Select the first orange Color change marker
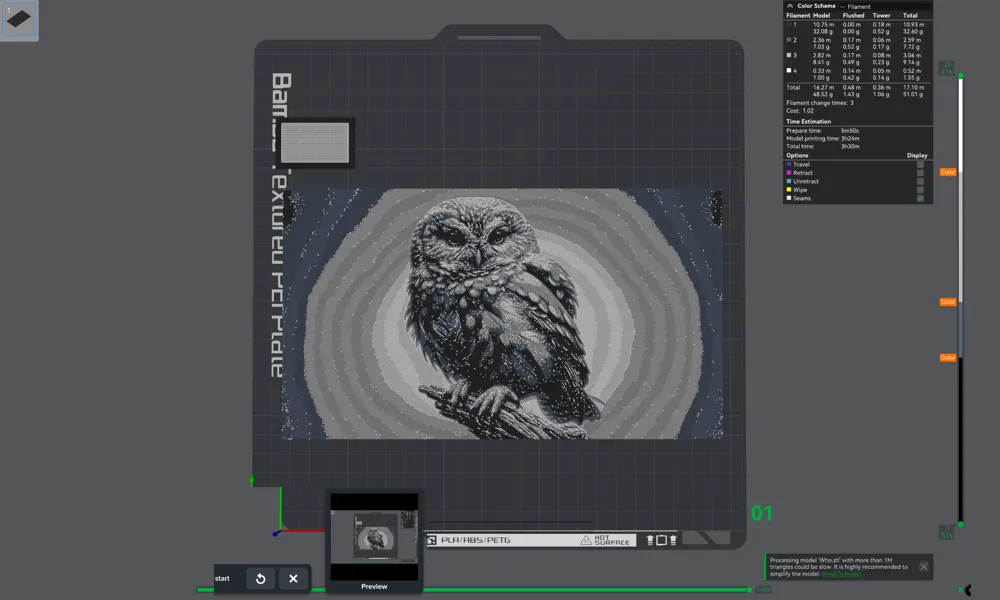This screenshot has width=1000, height=600. [x=948, y=172]
